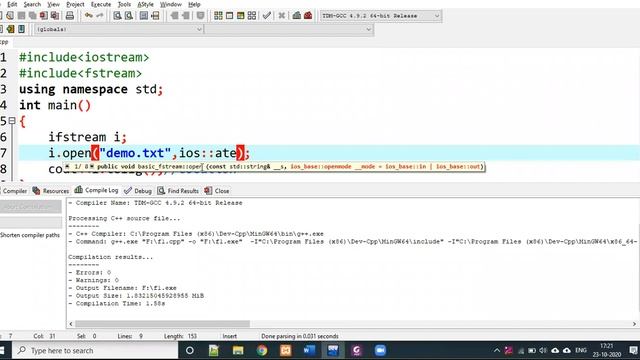Click the greyed Abort Compilation button

coord(31,207)
